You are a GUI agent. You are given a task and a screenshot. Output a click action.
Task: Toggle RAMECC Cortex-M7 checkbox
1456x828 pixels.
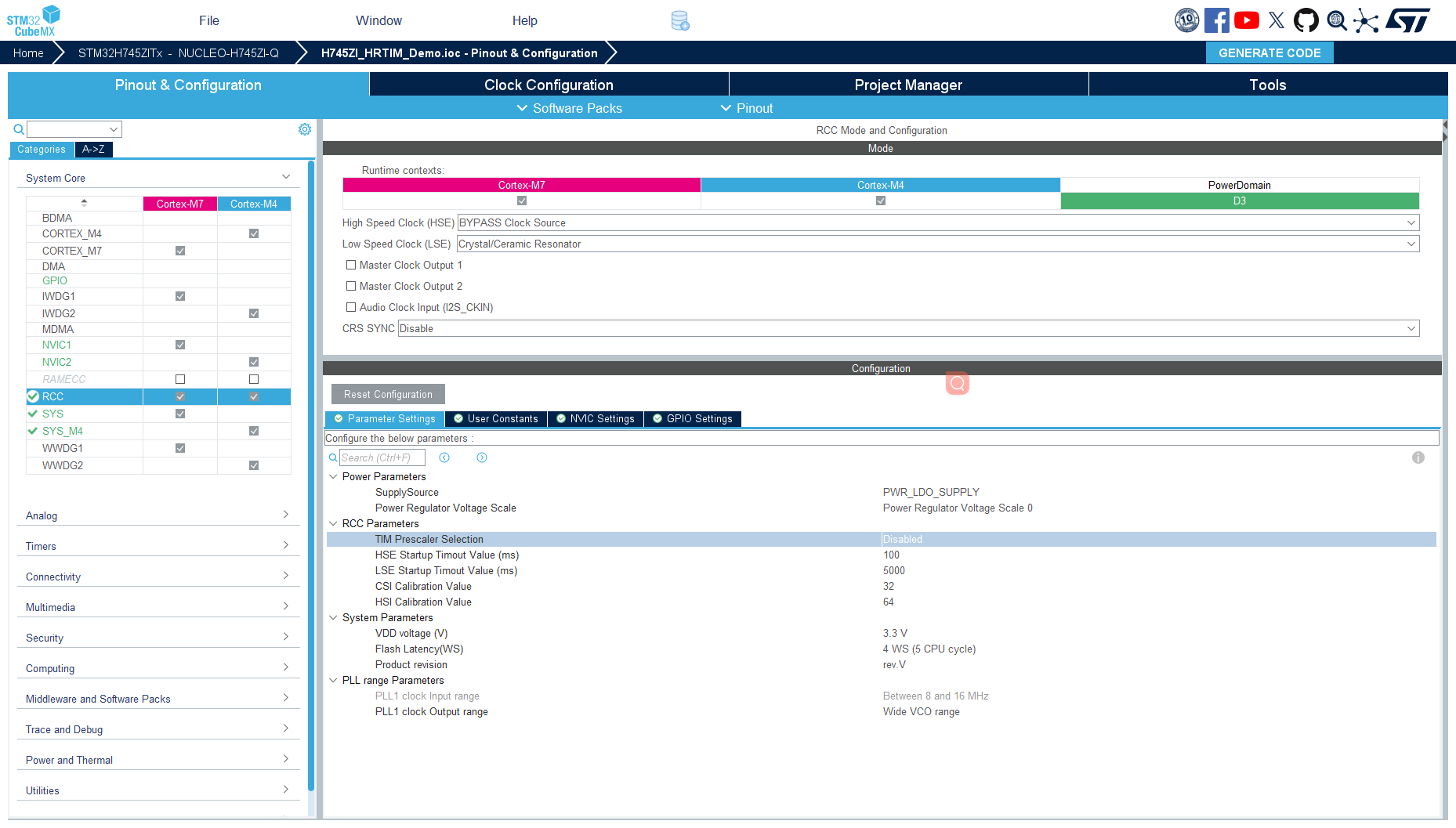[180, 379]
